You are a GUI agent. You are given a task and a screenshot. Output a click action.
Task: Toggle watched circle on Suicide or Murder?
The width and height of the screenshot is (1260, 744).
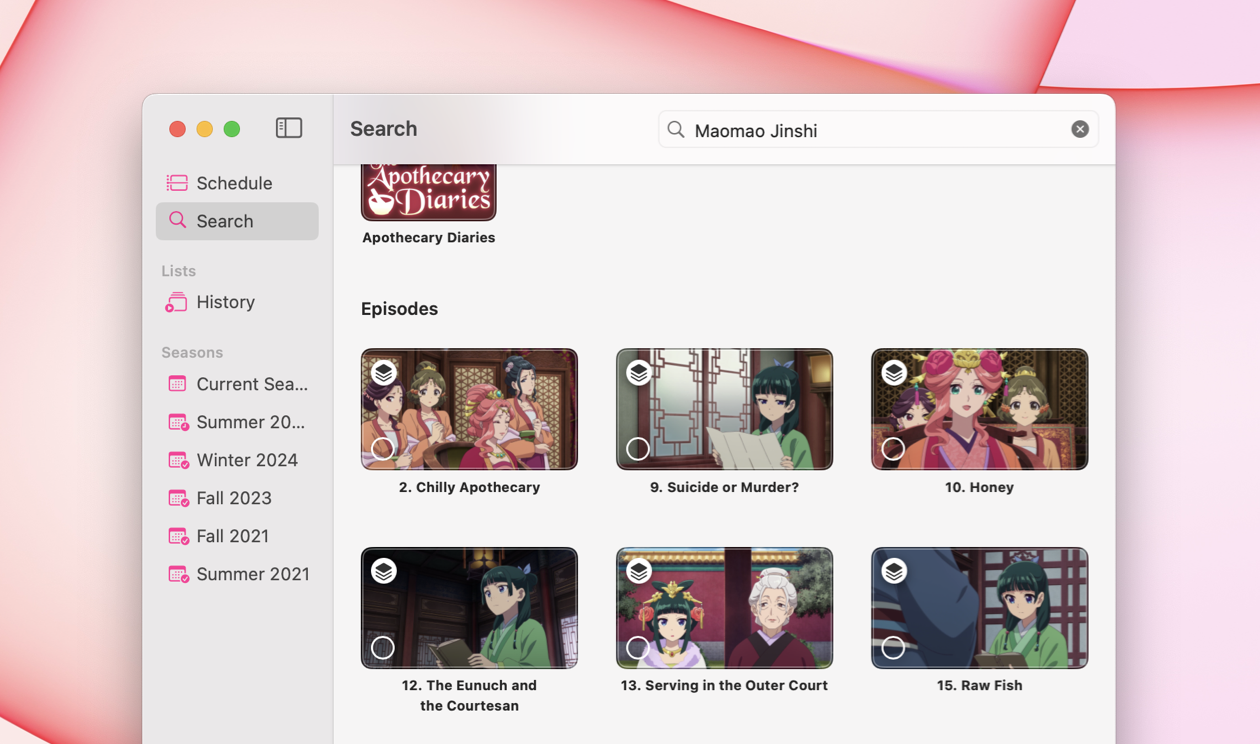coord(637,449)
